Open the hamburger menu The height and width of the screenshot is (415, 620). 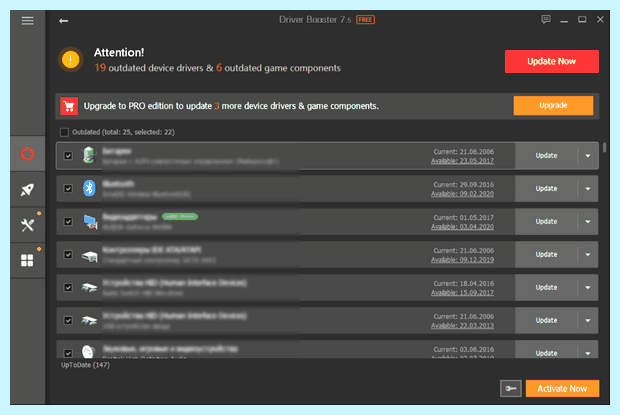pos(27,21)
